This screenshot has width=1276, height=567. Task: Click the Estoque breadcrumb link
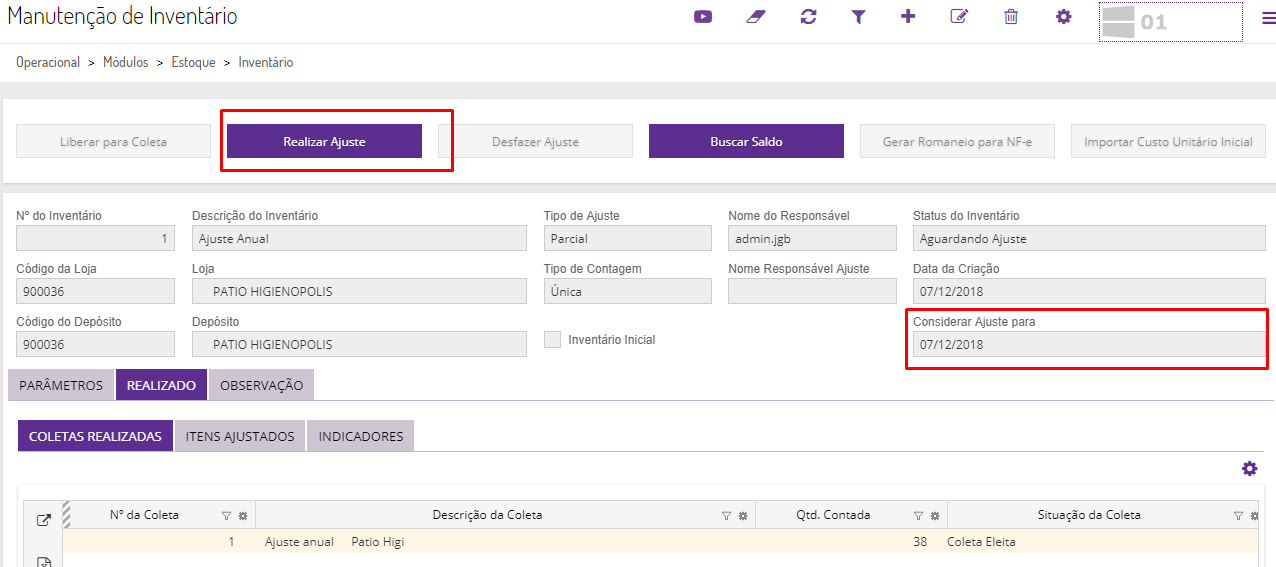193,62
